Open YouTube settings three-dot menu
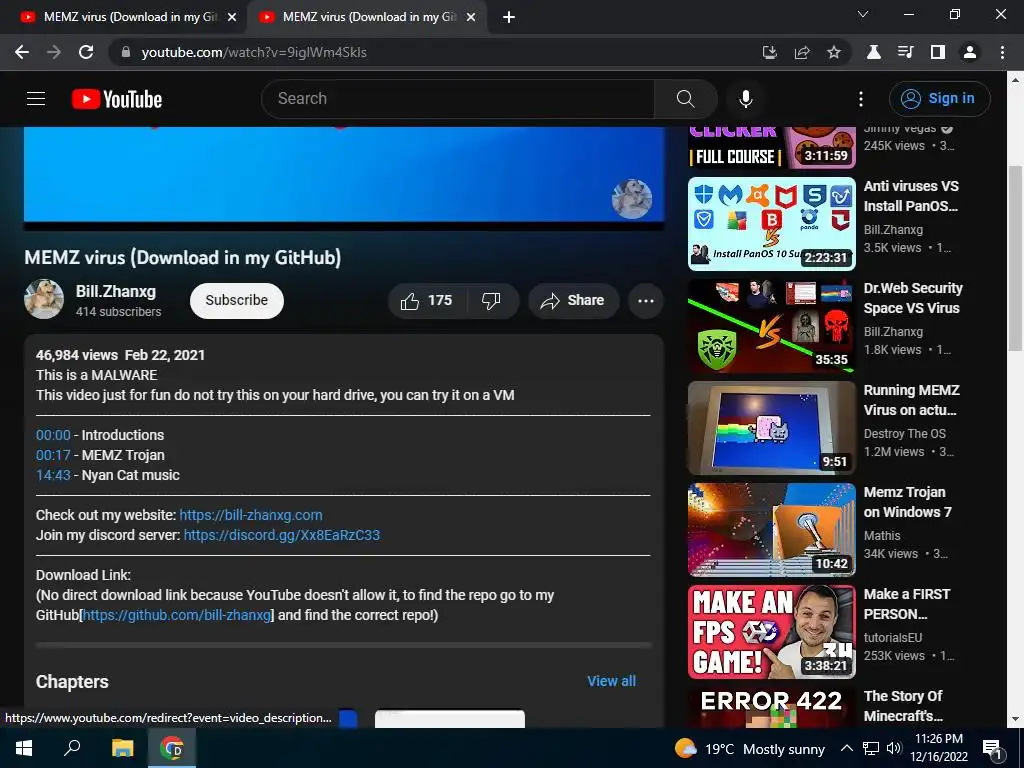1024x768 pixels. pyautogui.click(x=861, y=99)
